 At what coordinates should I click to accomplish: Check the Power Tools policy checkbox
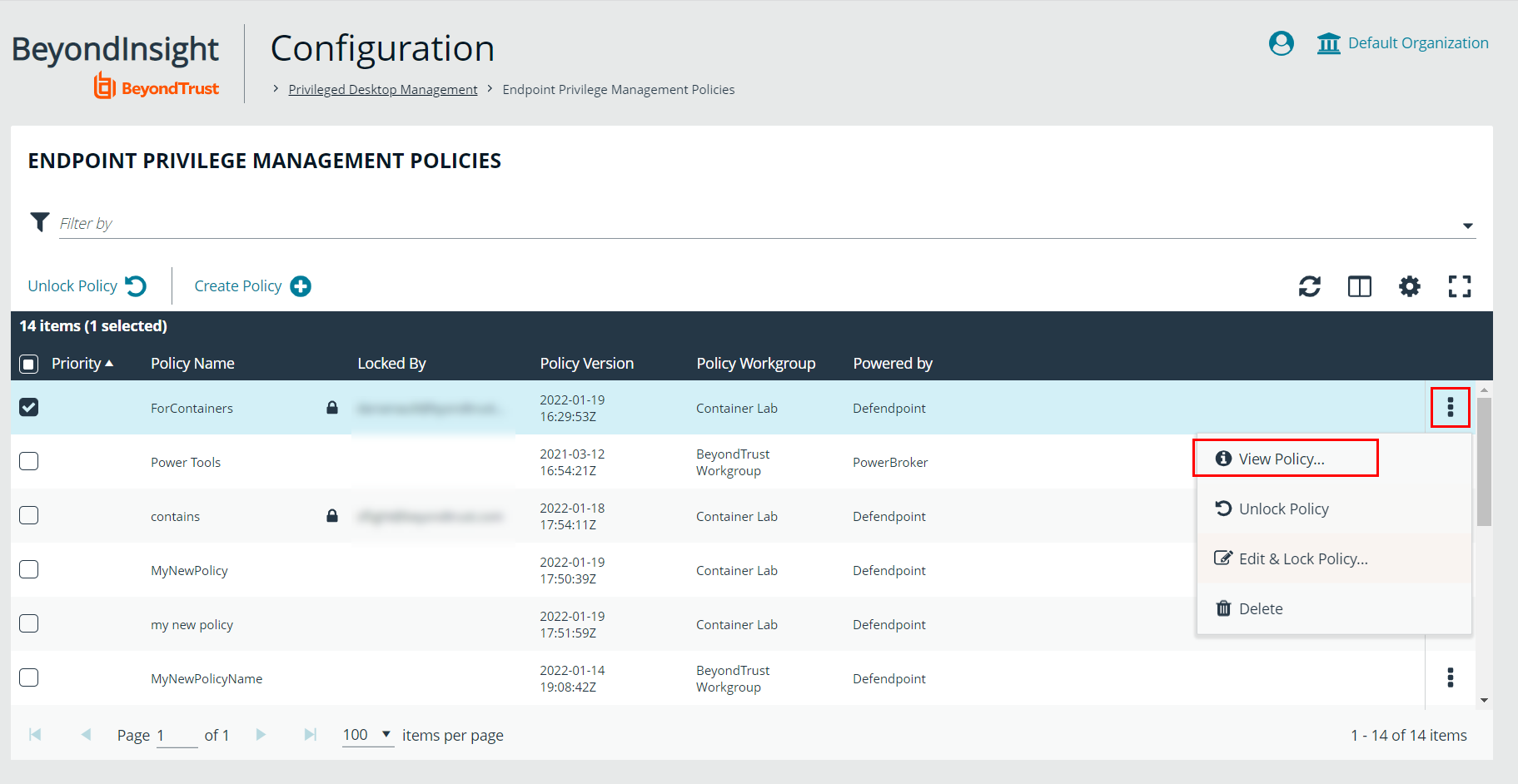29,461
